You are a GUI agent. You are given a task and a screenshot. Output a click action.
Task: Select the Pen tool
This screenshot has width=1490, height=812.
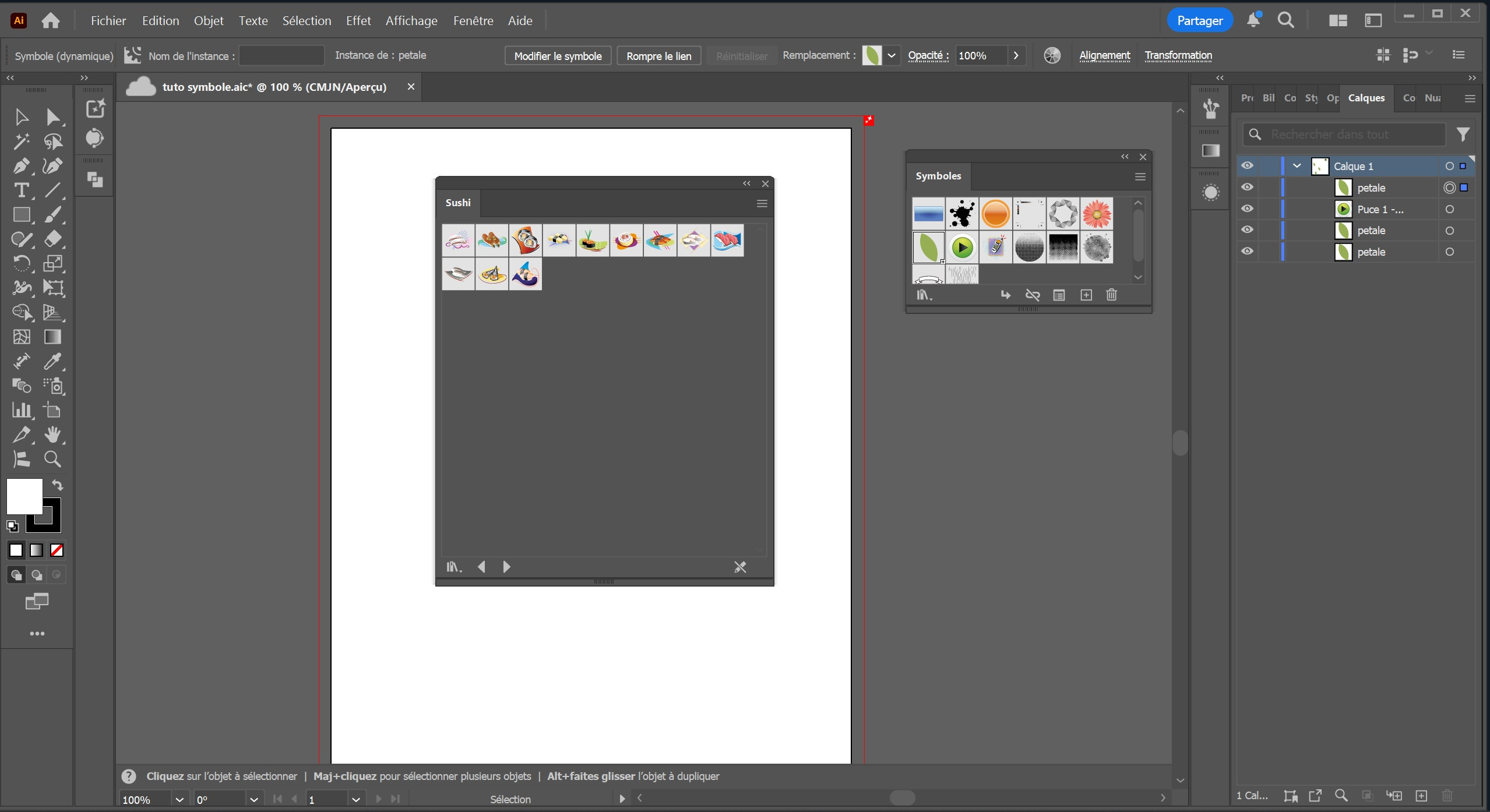point(21,166)
